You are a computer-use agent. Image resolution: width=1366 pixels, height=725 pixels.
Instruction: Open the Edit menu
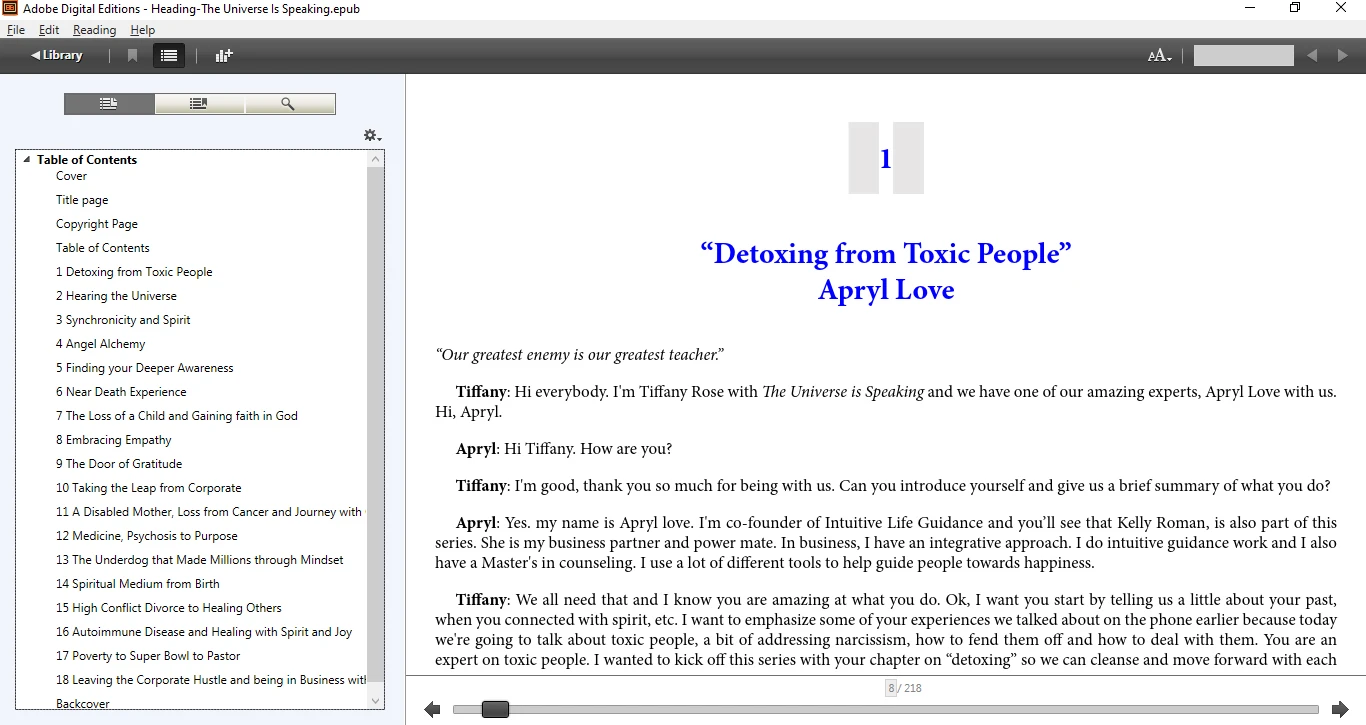point(49,30)
